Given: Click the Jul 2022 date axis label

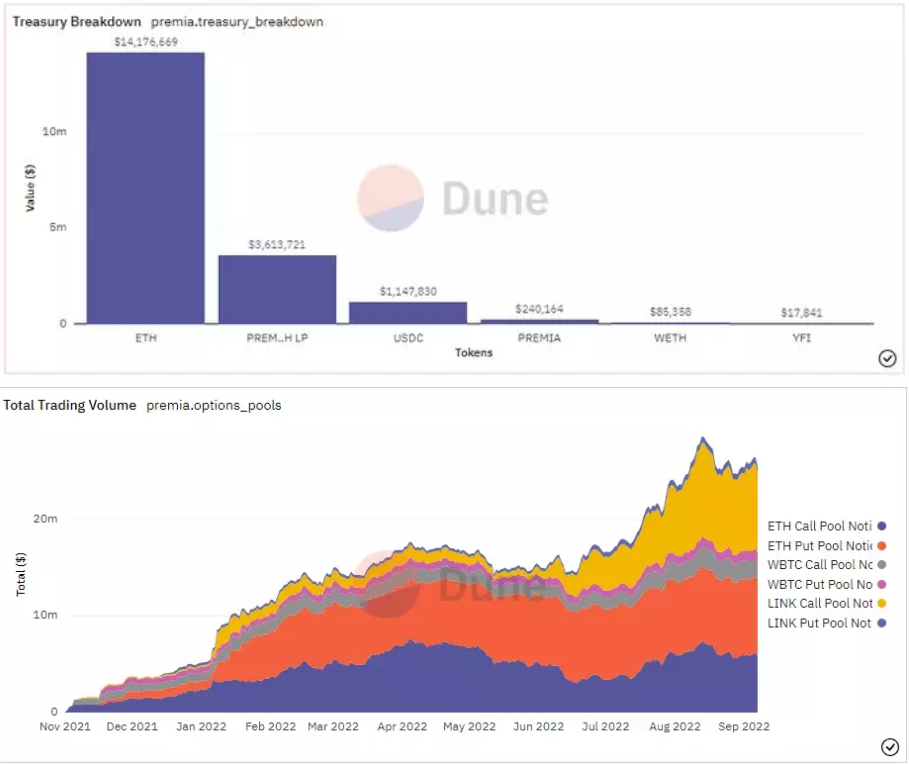Looking at the screenshot, I should (606, 726).
